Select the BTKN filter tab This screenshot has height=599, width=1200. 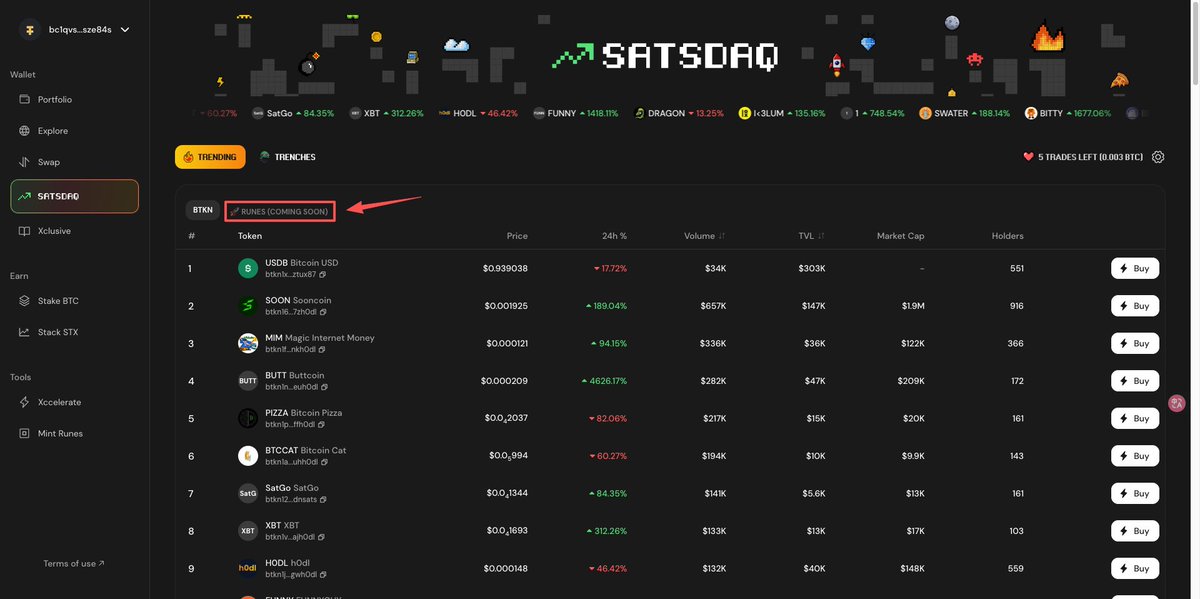(x=203, y=210)
